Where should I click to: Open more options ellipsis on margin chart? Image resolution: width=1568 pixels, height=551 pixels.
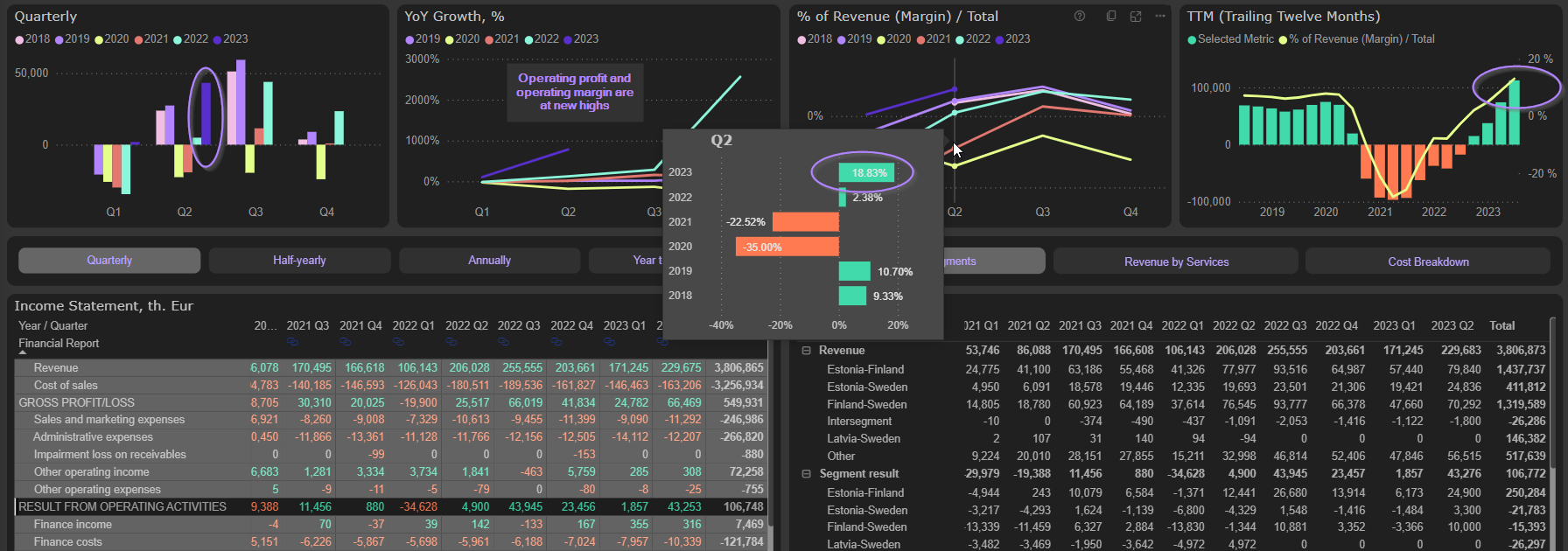point(1160,16)
